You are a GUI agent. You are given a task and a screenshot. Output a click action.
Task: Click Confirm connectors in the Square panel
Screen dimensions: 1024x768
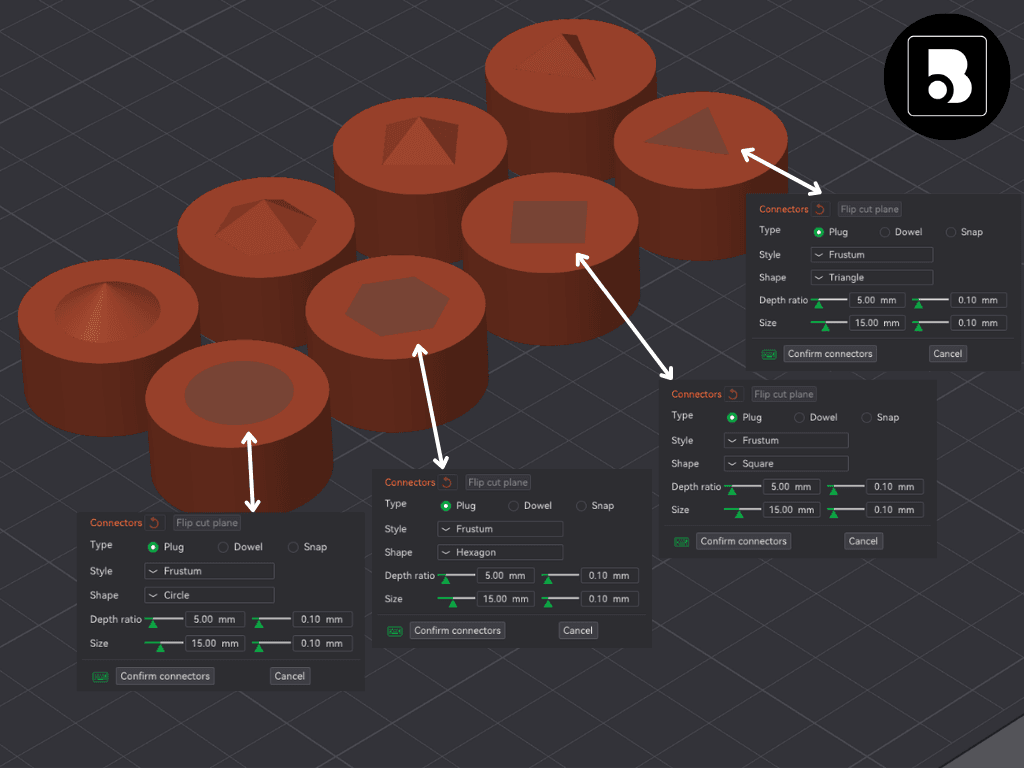click(743, 541)
